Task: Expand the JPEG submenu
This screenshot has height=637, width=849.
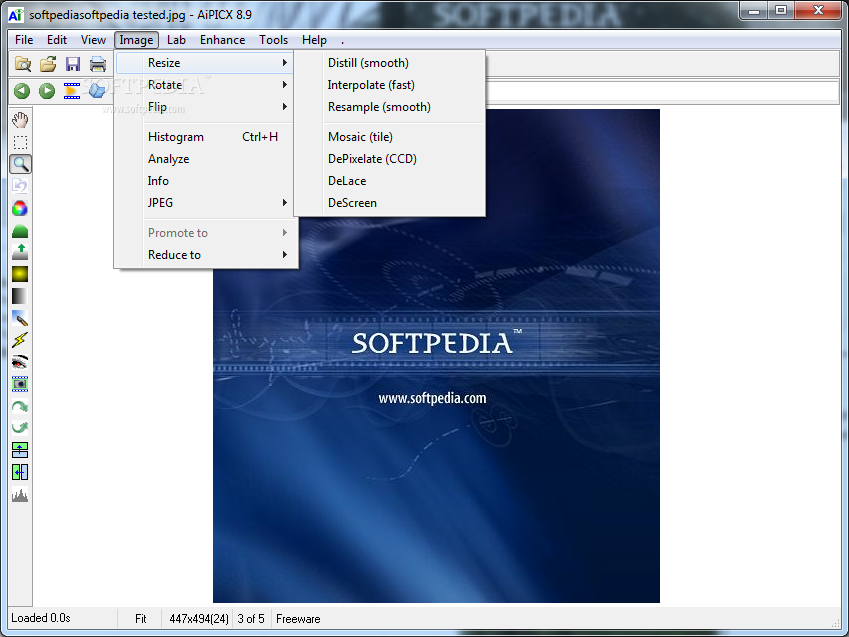Action: [206, 203]
